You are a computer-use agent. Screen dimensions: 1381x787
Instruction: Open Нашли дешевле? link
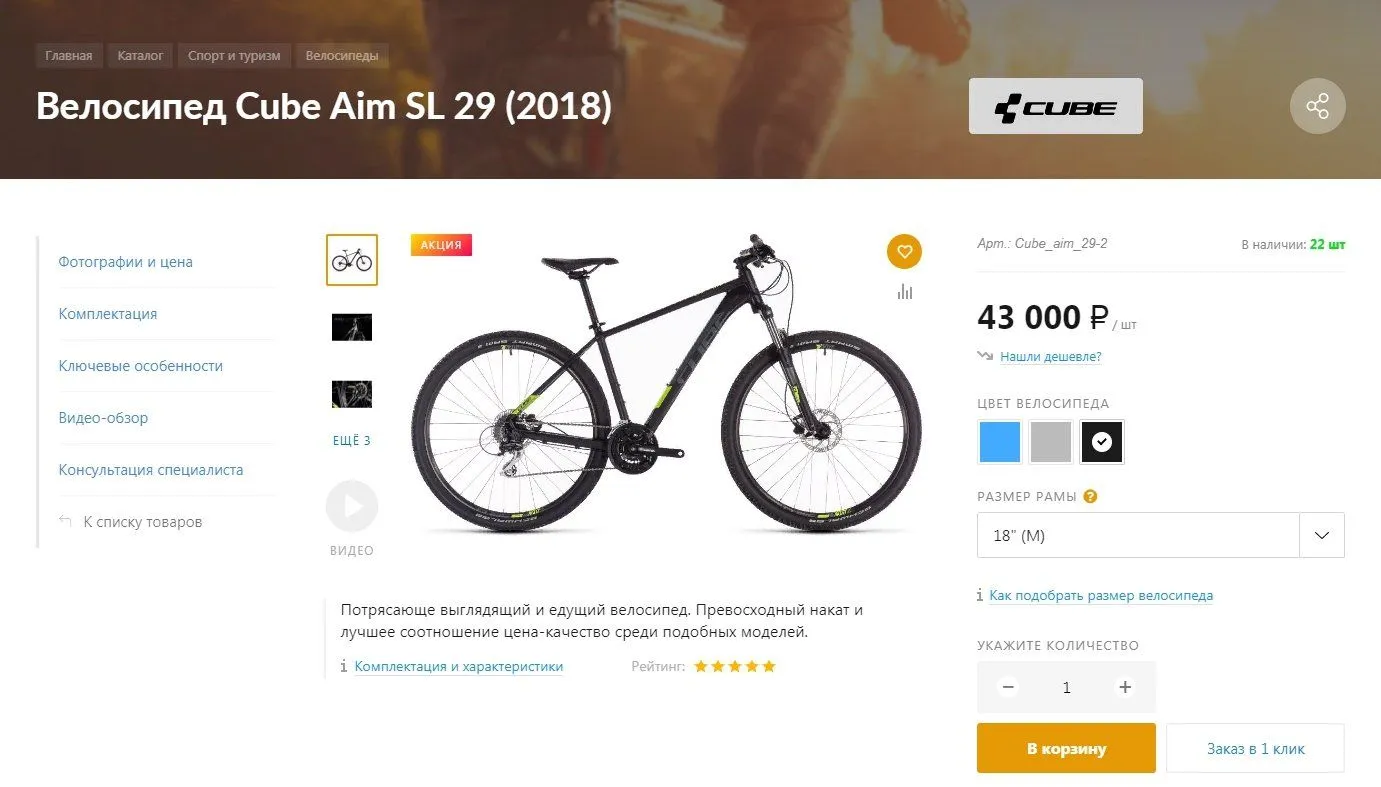1050,357
